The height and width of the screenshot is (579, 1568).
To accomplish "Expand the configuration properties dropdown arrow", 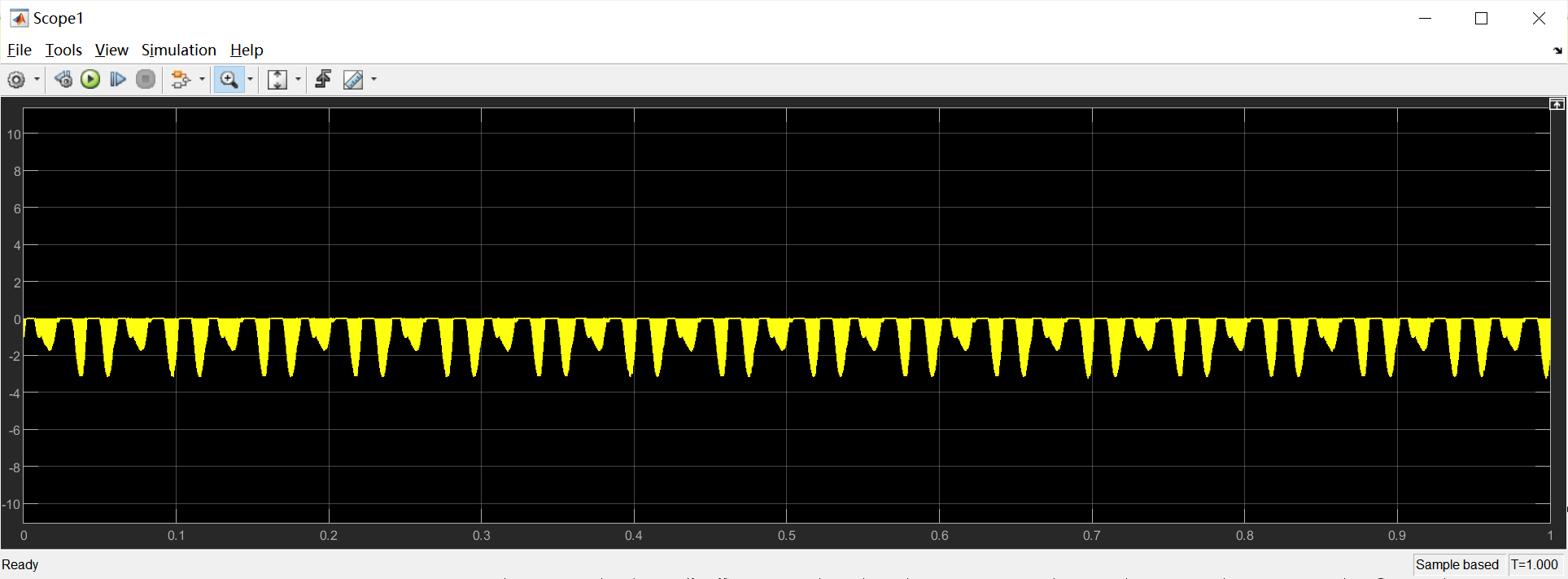I will pyautogui.click(x=37, y=80).
